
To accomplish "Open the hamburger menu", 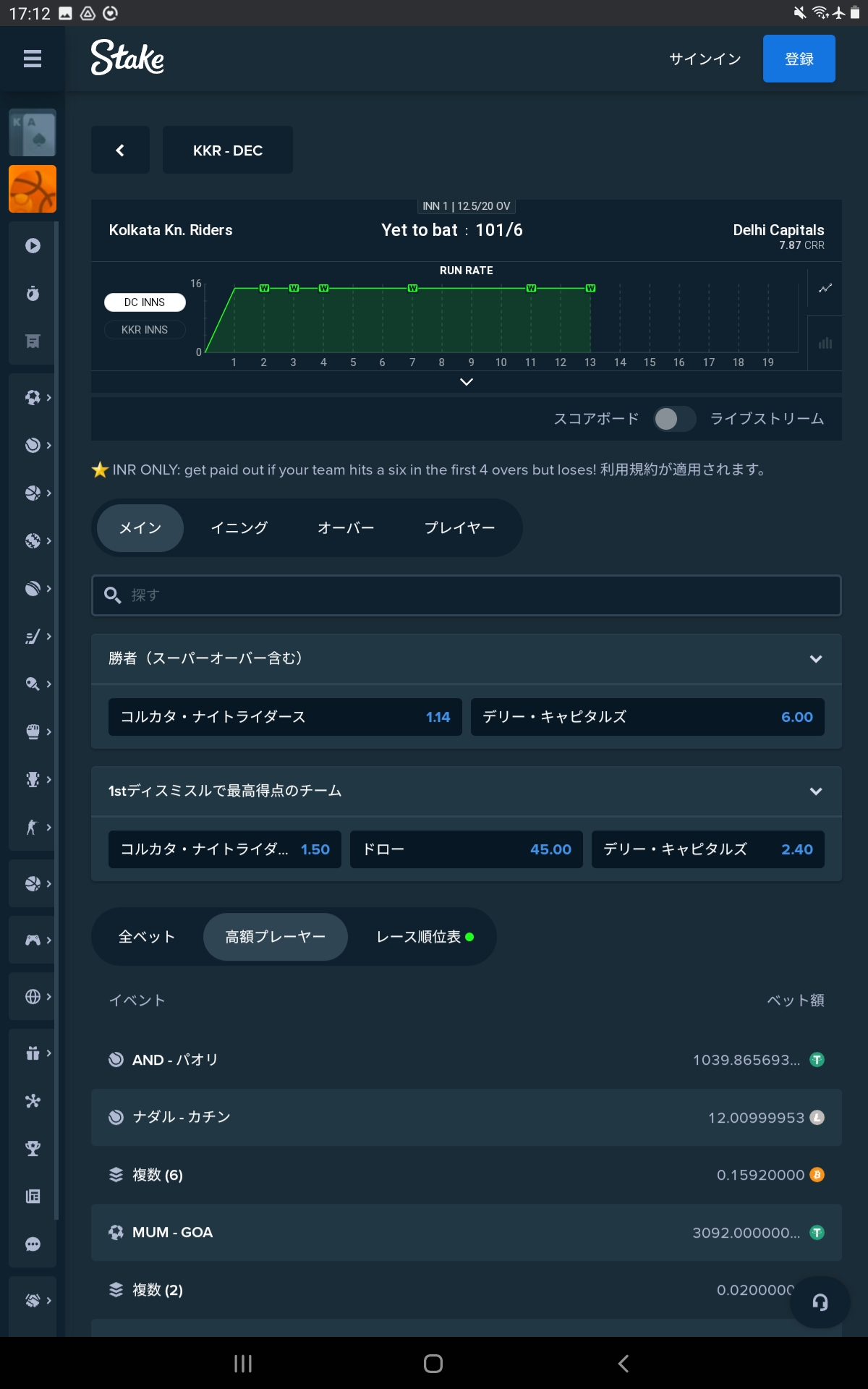I will (33, 59).
